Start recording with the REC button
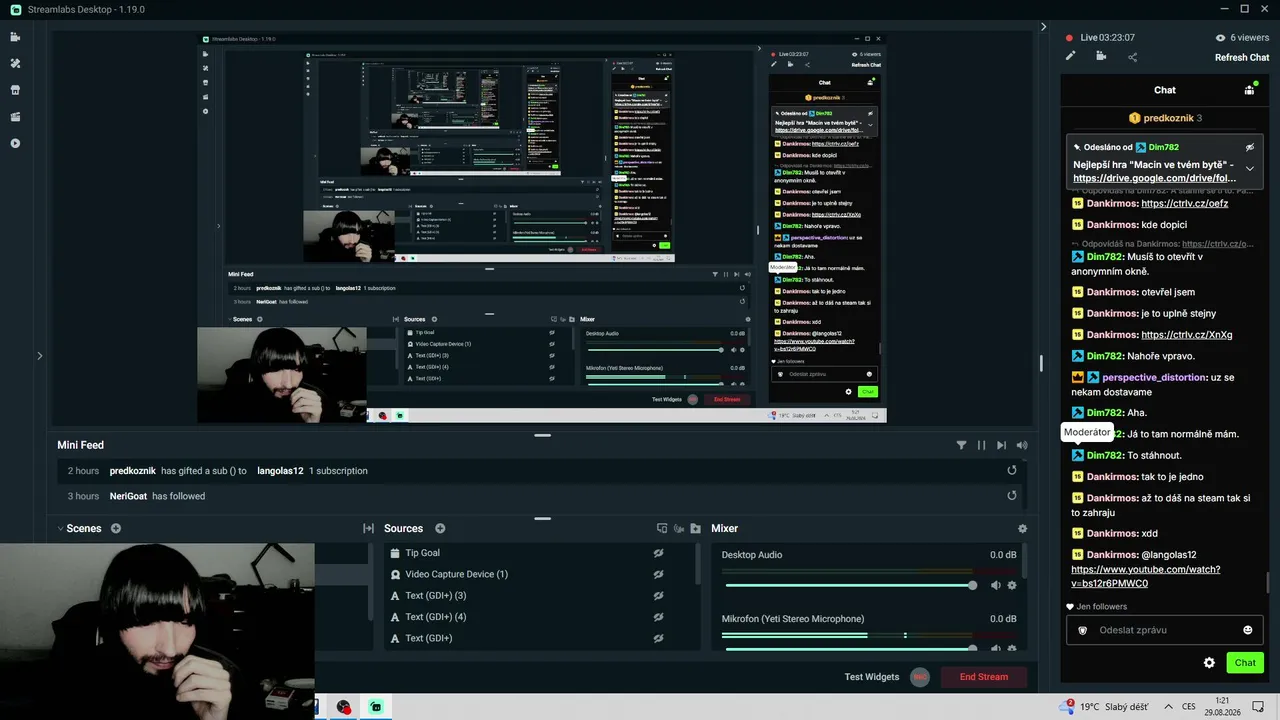Viewport: 1280px width, 720px height. tap(920, 677)
